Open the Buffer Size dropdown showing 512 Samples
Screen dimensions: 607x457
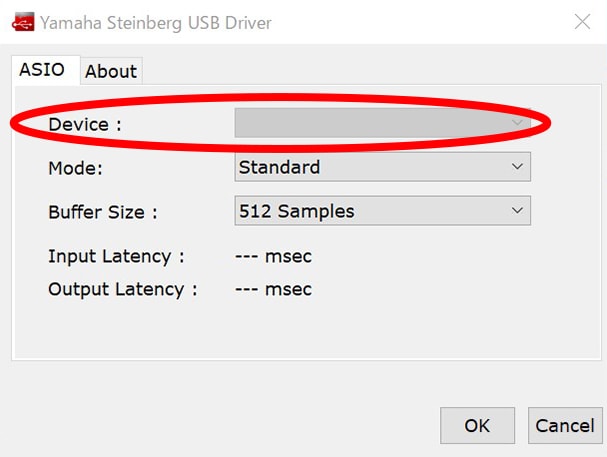pos(370,211)
